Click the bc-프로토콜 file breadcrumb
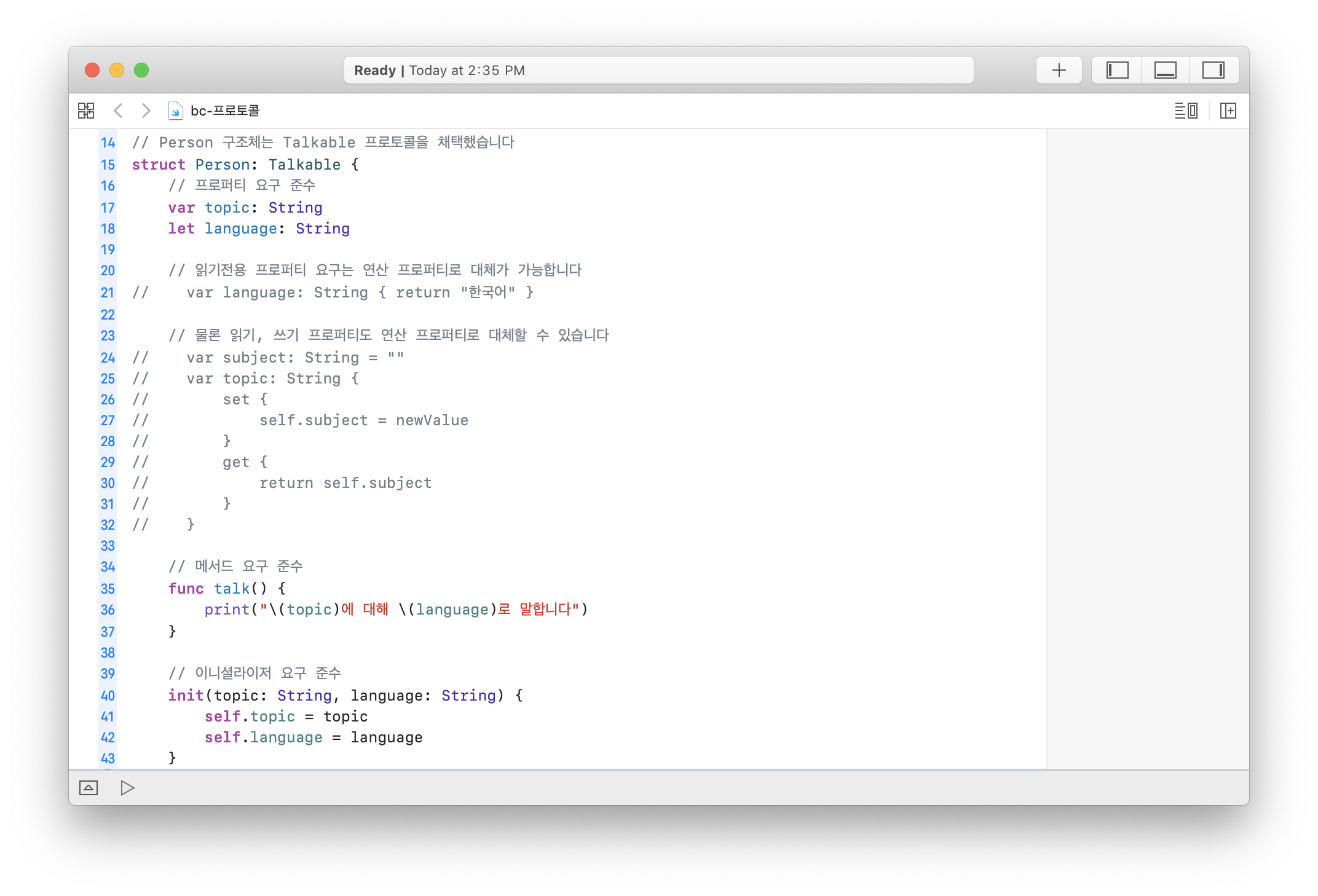This screenshot has height=896, width=1318. (x=225, y=111)
